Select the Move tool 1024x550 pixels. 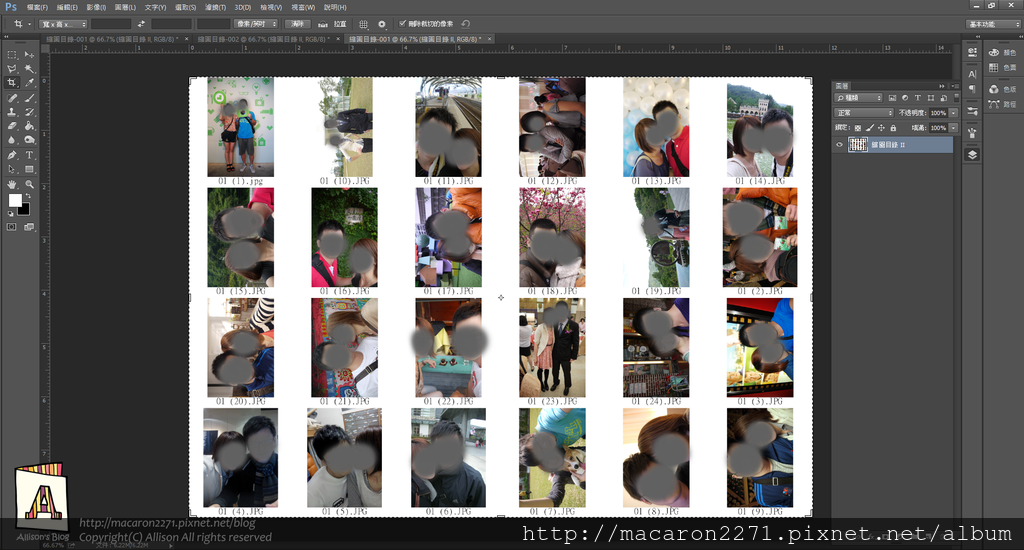[29, 55]
